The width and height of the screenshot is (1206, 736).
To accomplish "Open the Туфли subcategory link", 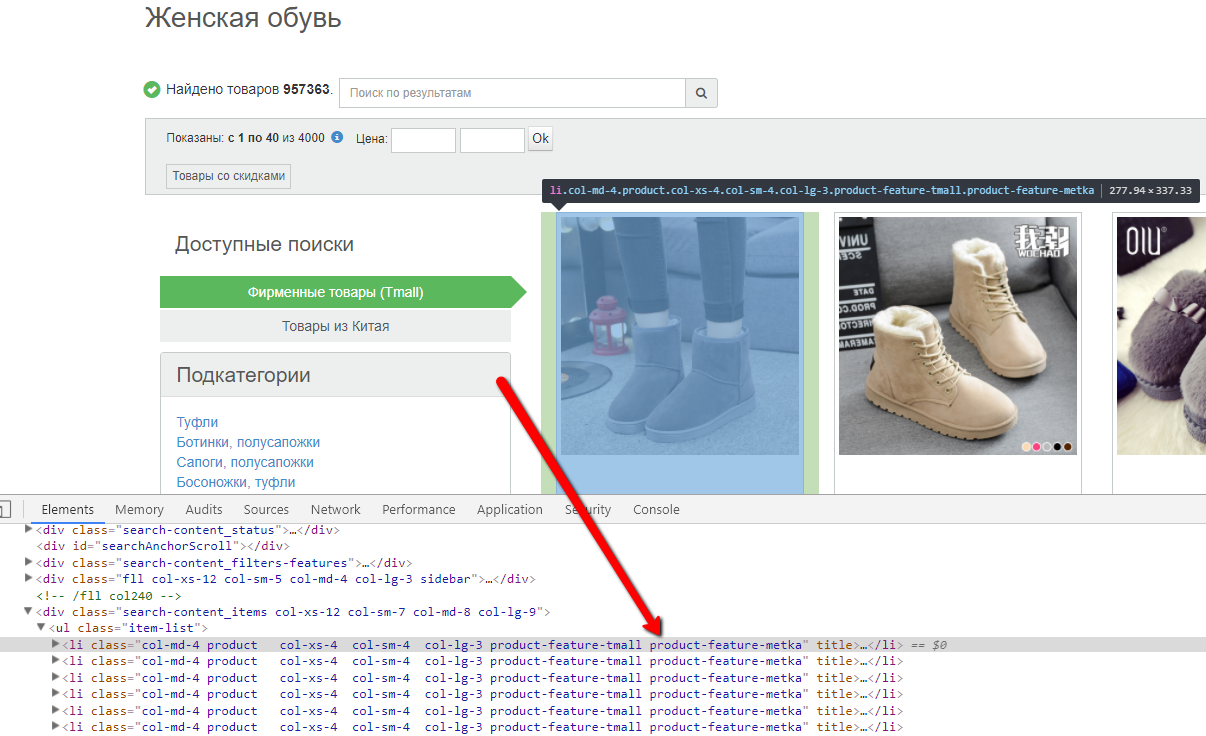I will point(197,422).
